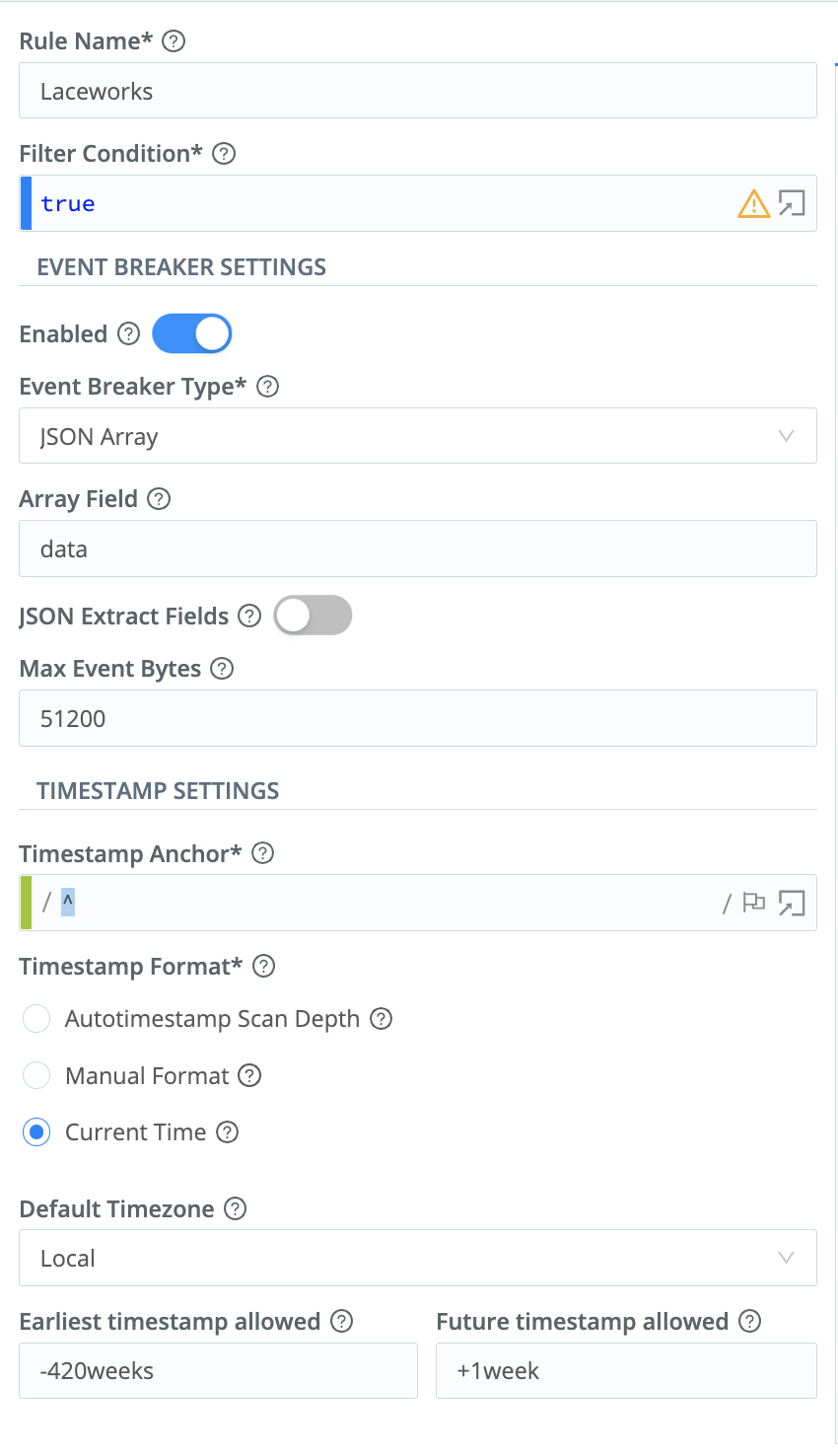The width and height of the screenshot is (838, 1456).
Task: Select the Manual Format radio button
Action: click(x=36, y=1075)
